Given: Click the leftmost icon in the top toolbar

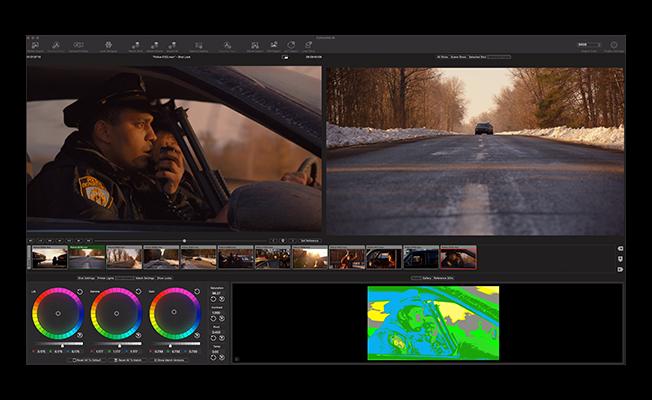Looking at the screenshot, I should (x=35, y=45).
